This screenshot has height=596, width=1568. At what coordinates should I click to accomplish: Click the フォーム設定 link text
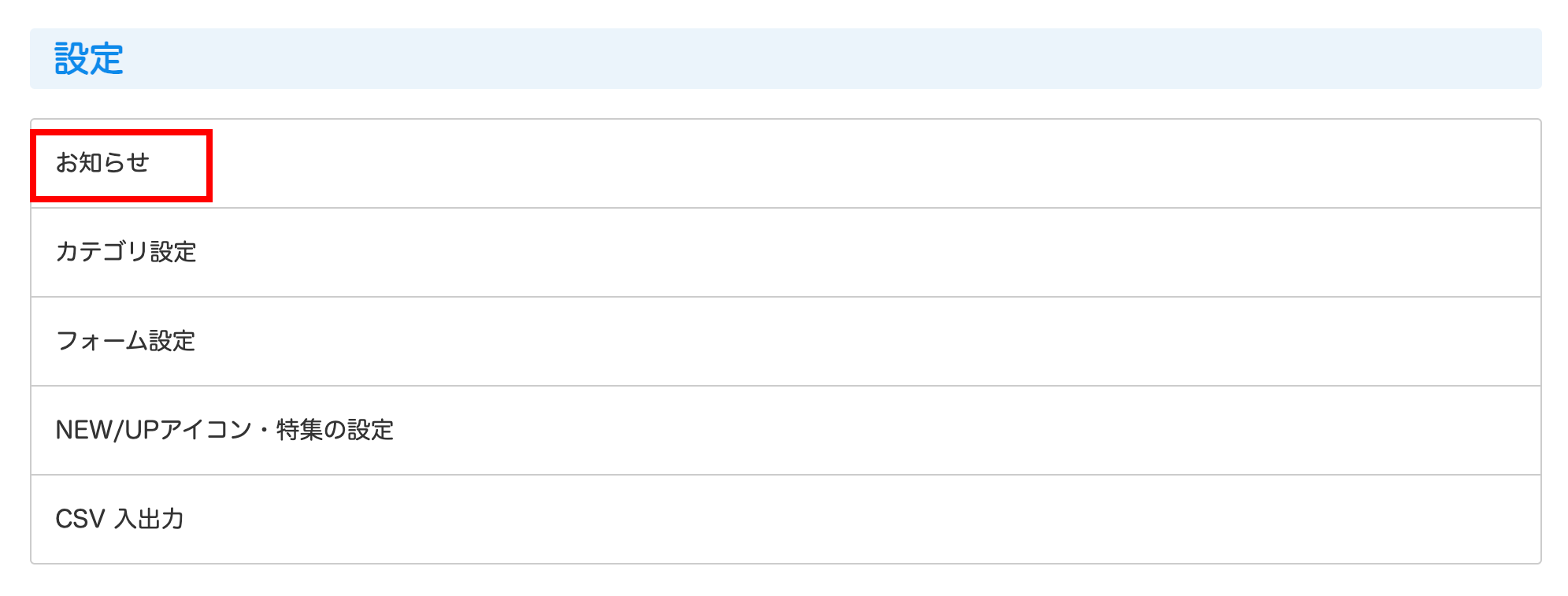[x=125, y=341]
